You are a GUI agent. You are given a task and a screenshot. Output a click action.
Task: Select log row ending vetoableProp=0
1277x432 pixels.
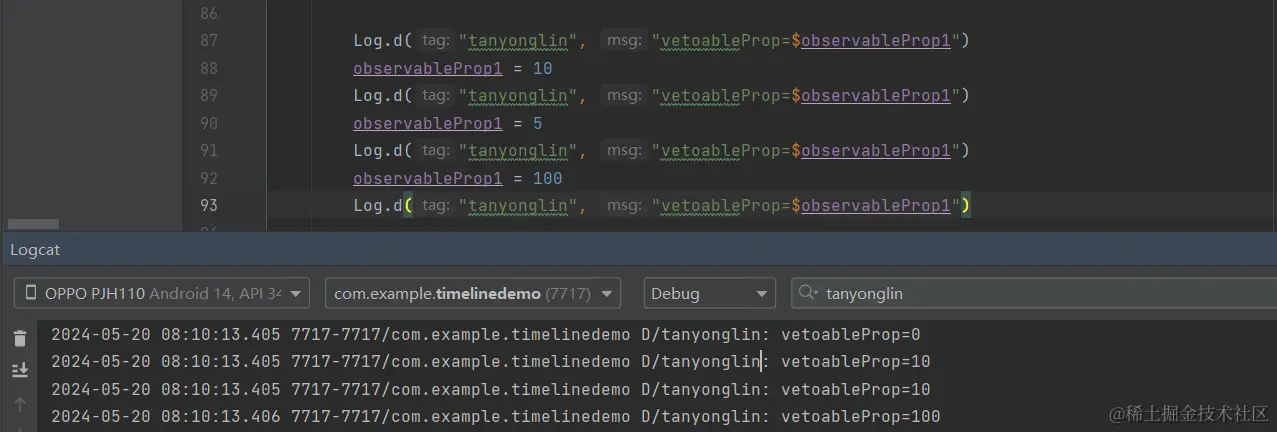(486, 334)
